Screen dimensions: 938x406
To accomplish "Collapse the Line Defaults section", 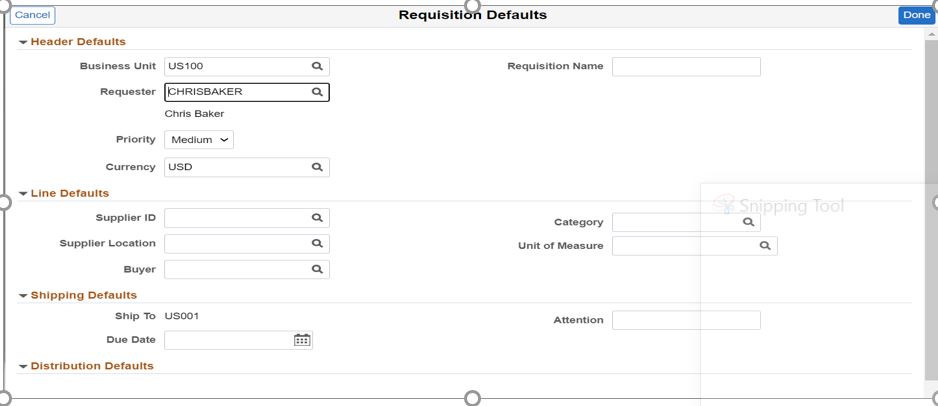I will (x=23, y=194).
